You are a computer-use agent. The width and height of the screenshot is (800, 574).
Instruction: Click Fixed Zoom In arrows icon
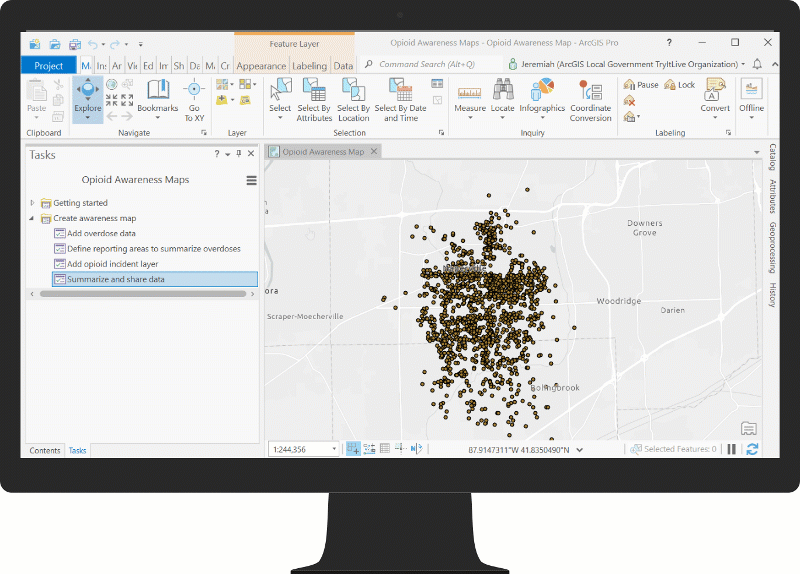112,100
